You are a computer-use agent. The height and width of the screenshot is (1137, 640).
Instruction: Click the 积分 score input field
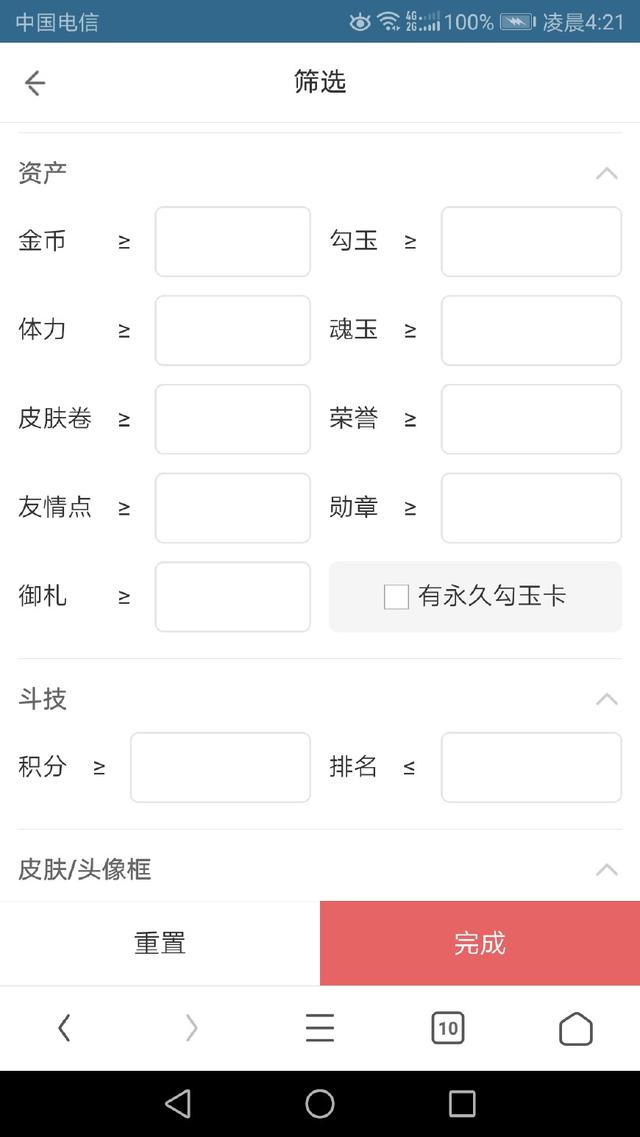pyautogui.click(x=220, y=767)
